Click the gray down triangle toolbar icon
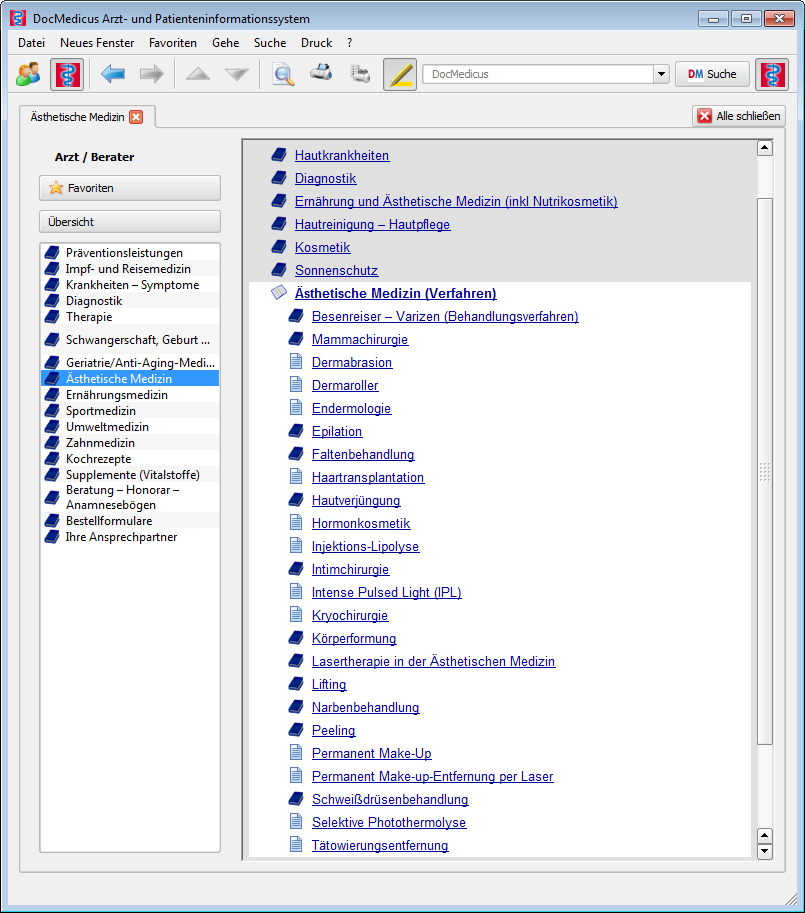805x913 pixels. tap(237, 74)
